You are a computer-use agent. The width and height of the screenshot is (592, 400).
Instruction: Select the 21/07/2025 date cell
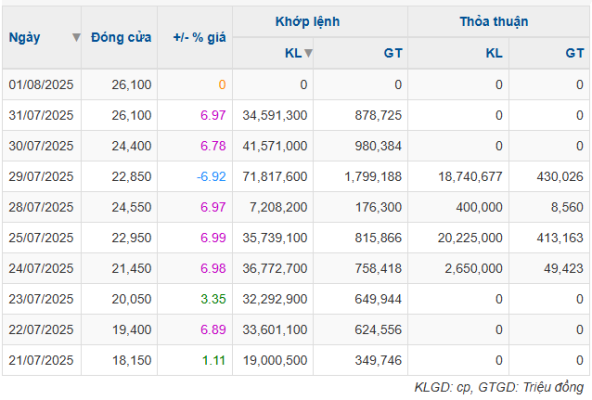click(x=41, y=360)
